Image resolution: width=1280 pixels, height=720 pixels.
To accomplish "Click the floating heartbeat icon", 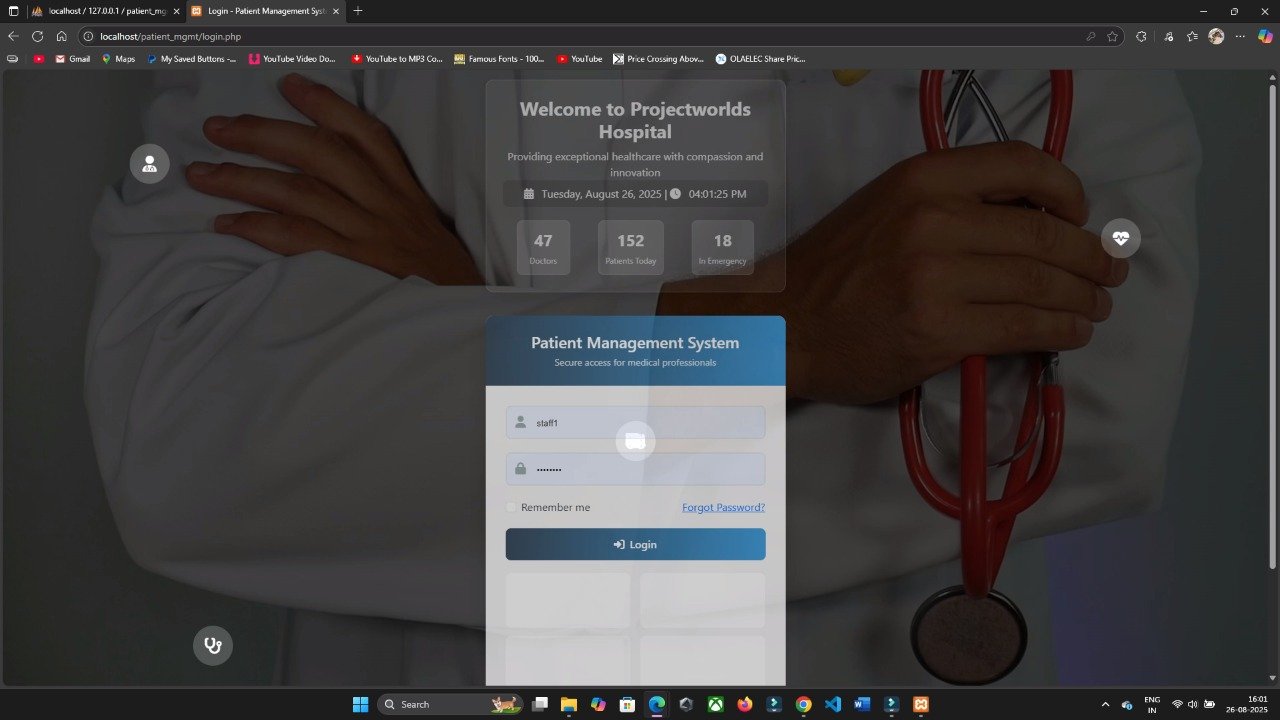I will (1120, 238).
